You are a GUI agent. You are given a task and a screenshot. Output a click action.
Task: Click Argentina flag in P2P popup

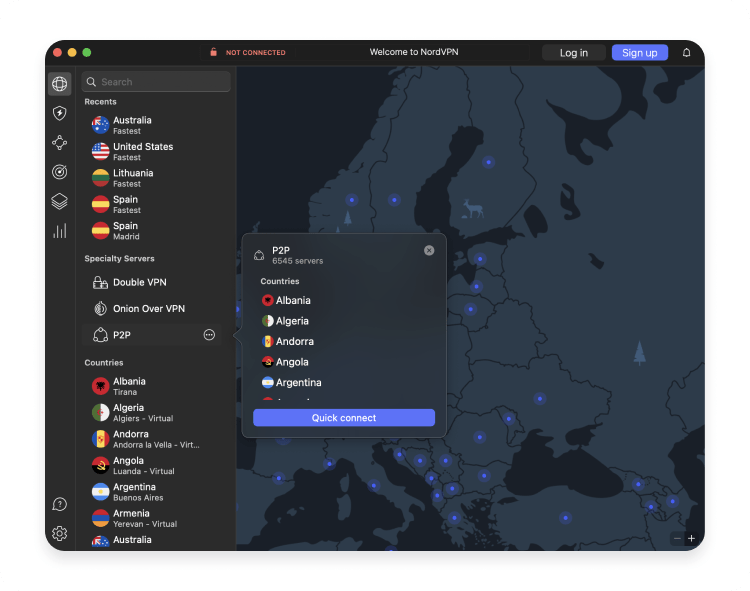point(267,383)
